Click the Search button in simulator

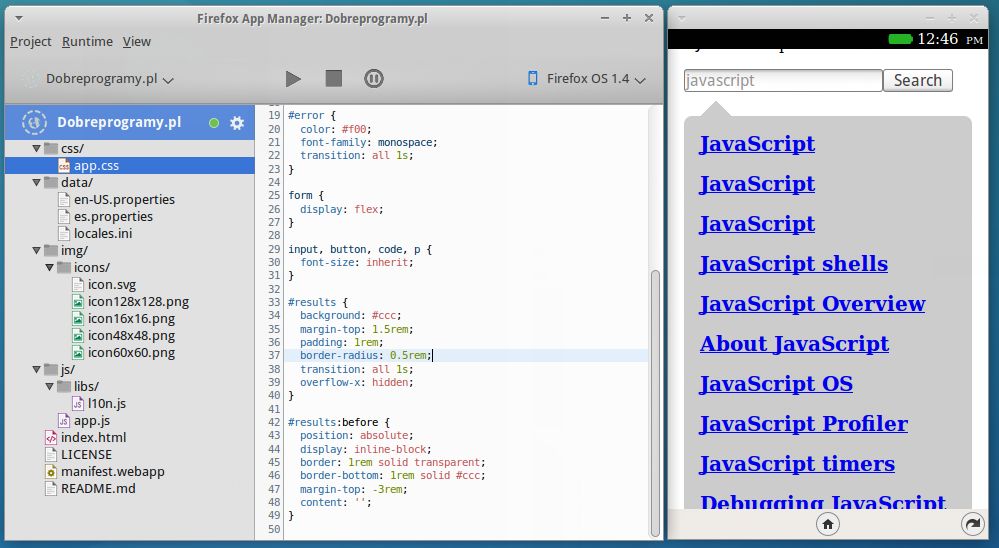coord(917,80)
